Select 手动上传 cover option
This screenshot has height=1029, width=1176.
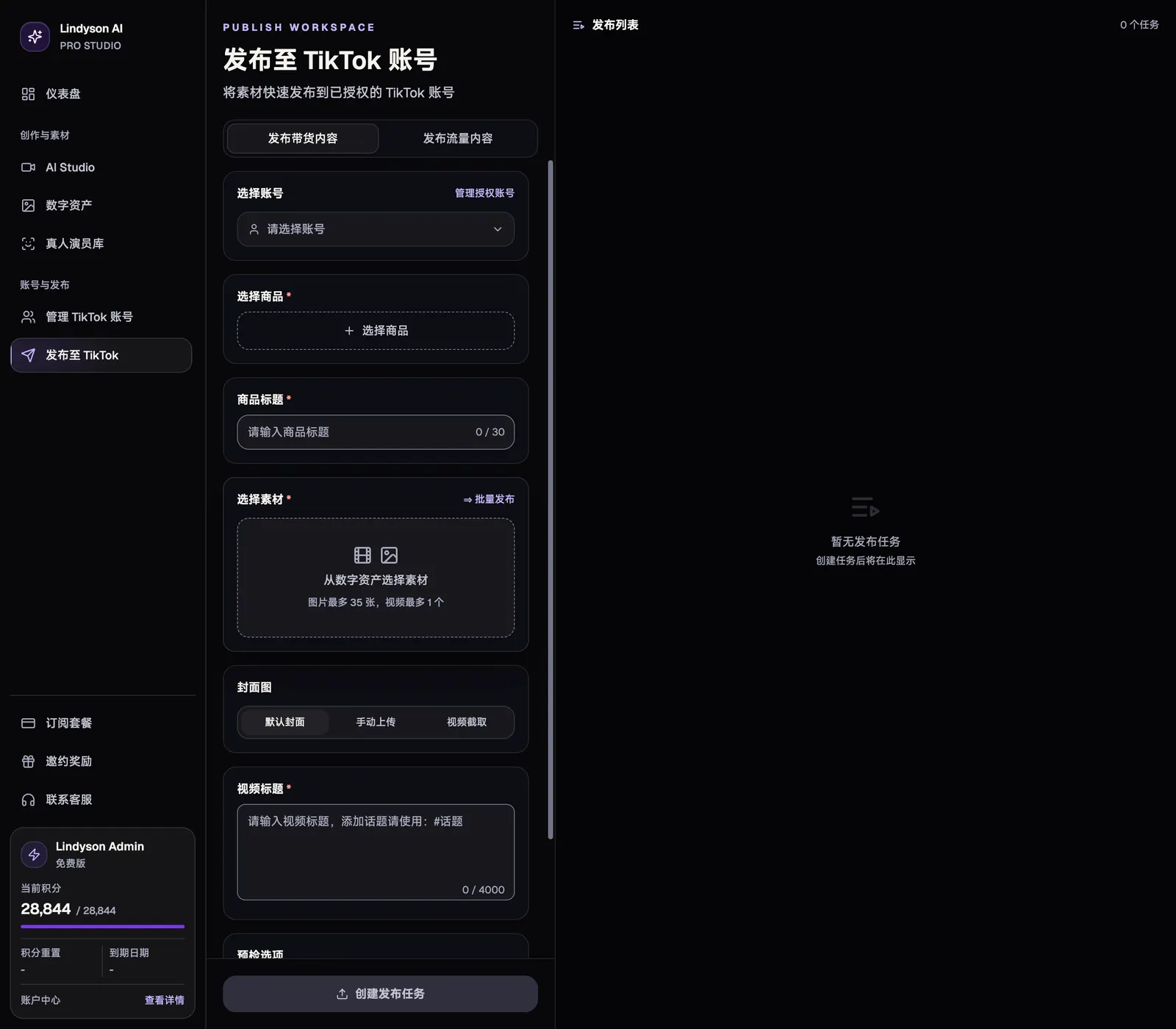(376, 723)
